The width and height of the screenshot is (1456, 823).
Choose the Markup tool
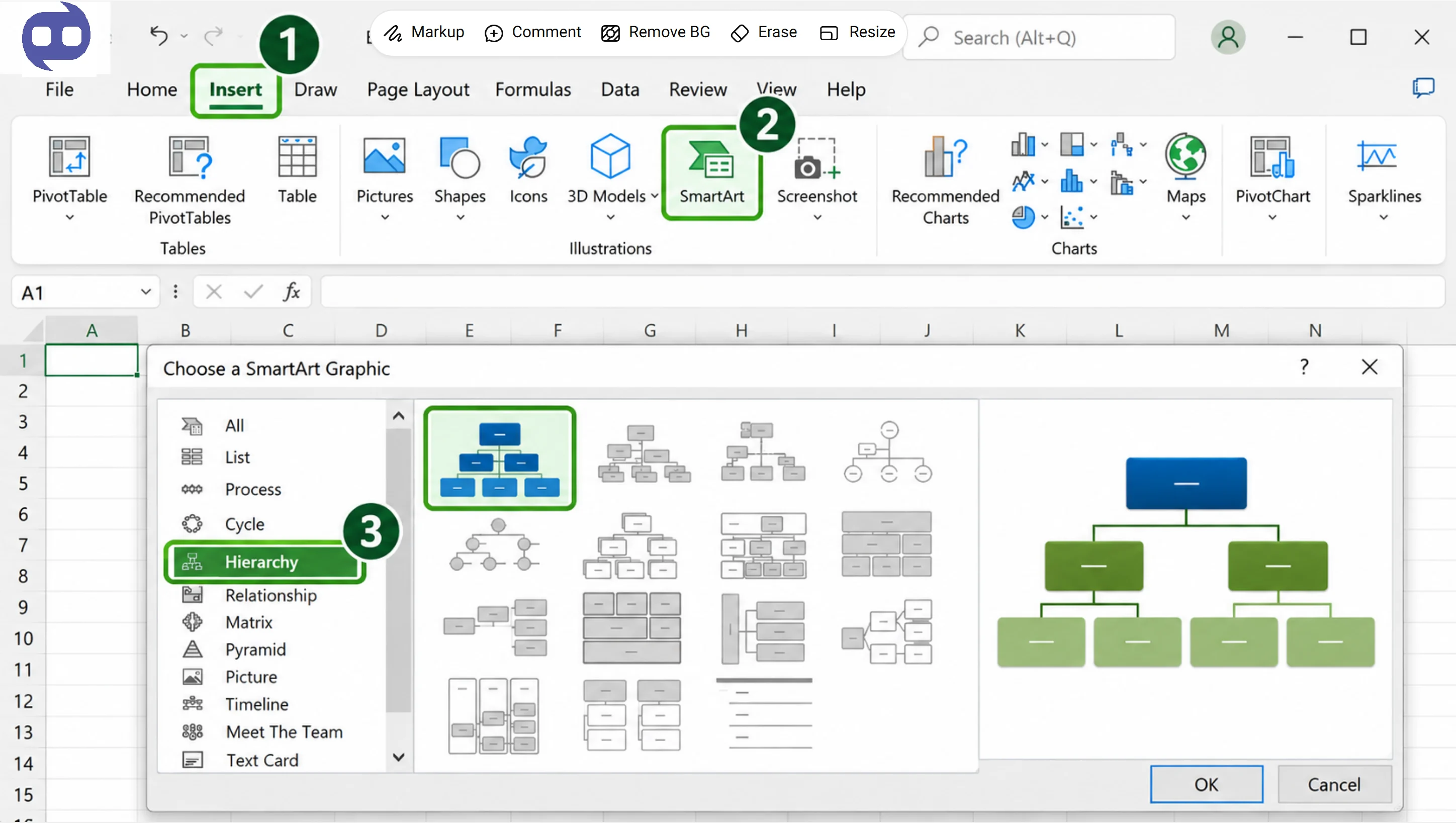tap(424, 32)
